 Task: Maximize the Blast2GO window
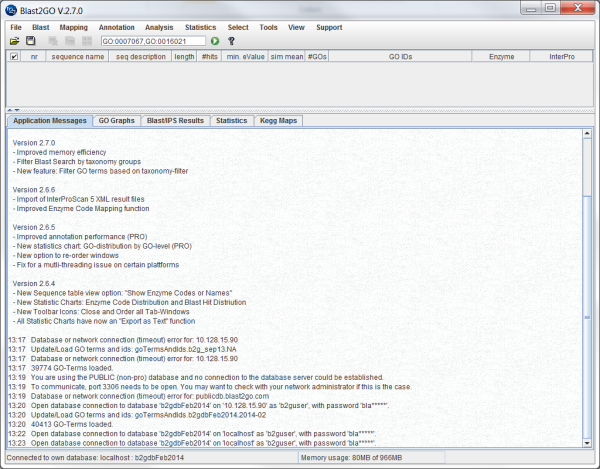click(550, 8)
